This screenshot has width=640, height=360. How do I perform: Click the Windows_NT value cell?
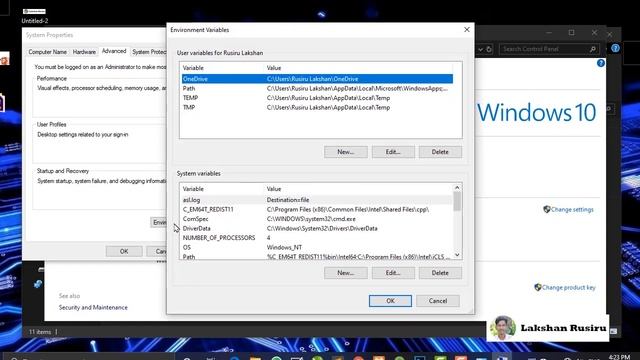pos(284,247)
